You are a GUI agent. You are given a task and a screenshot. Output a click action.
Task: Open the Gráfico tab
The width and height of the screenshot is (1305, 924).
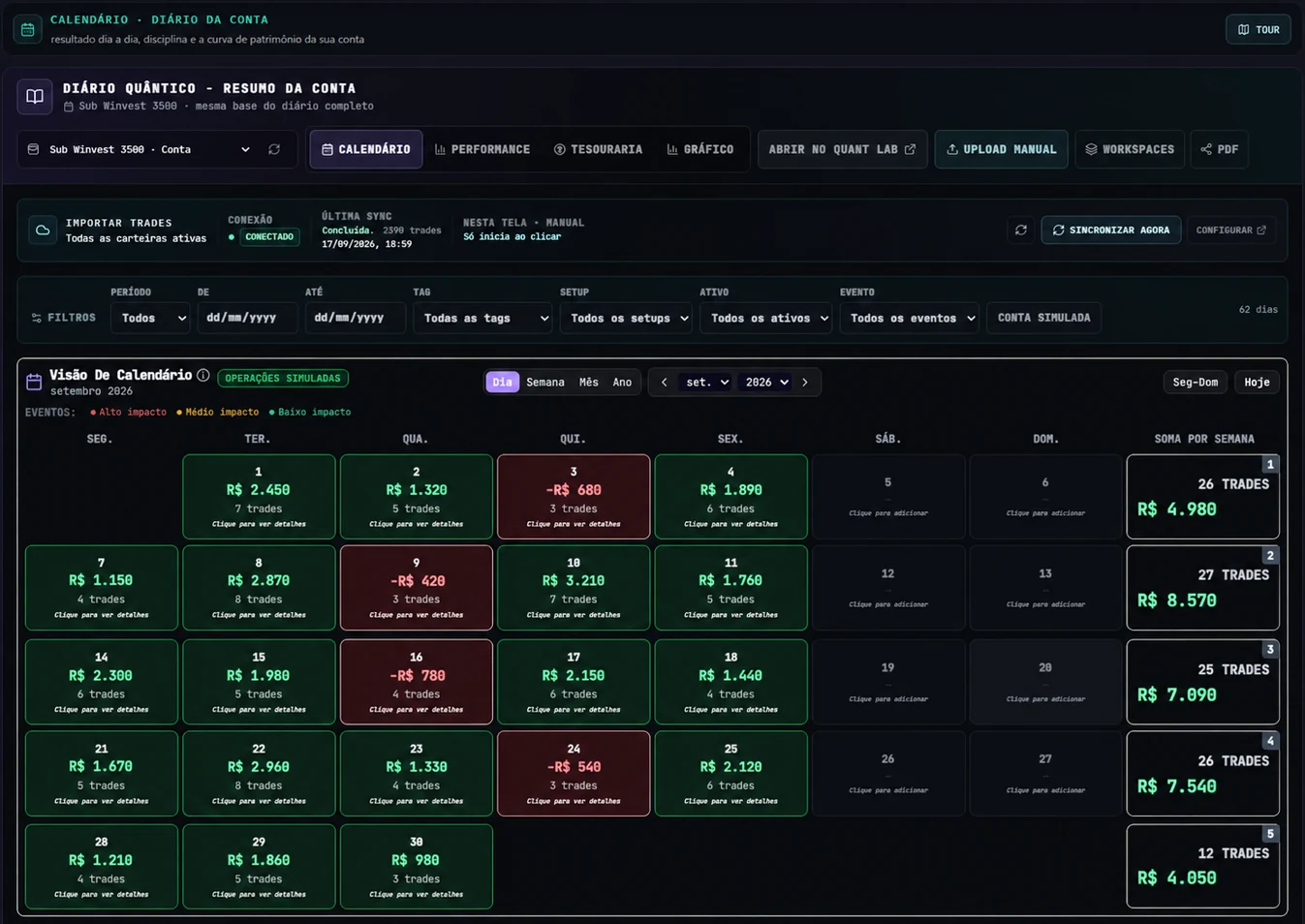tap(699, 149)
